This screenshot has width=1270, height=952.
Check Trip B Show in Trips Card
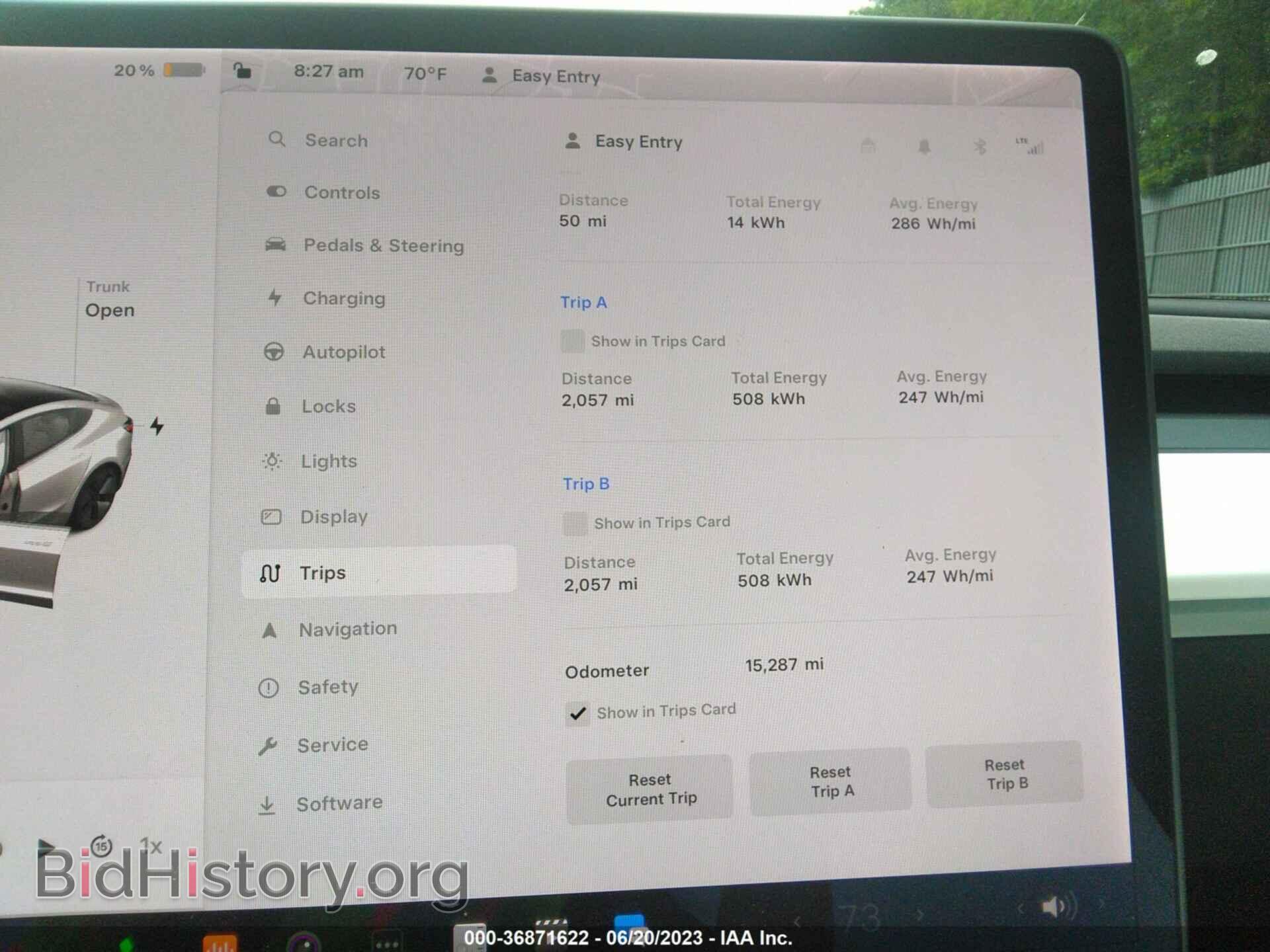tap(575, 523)
